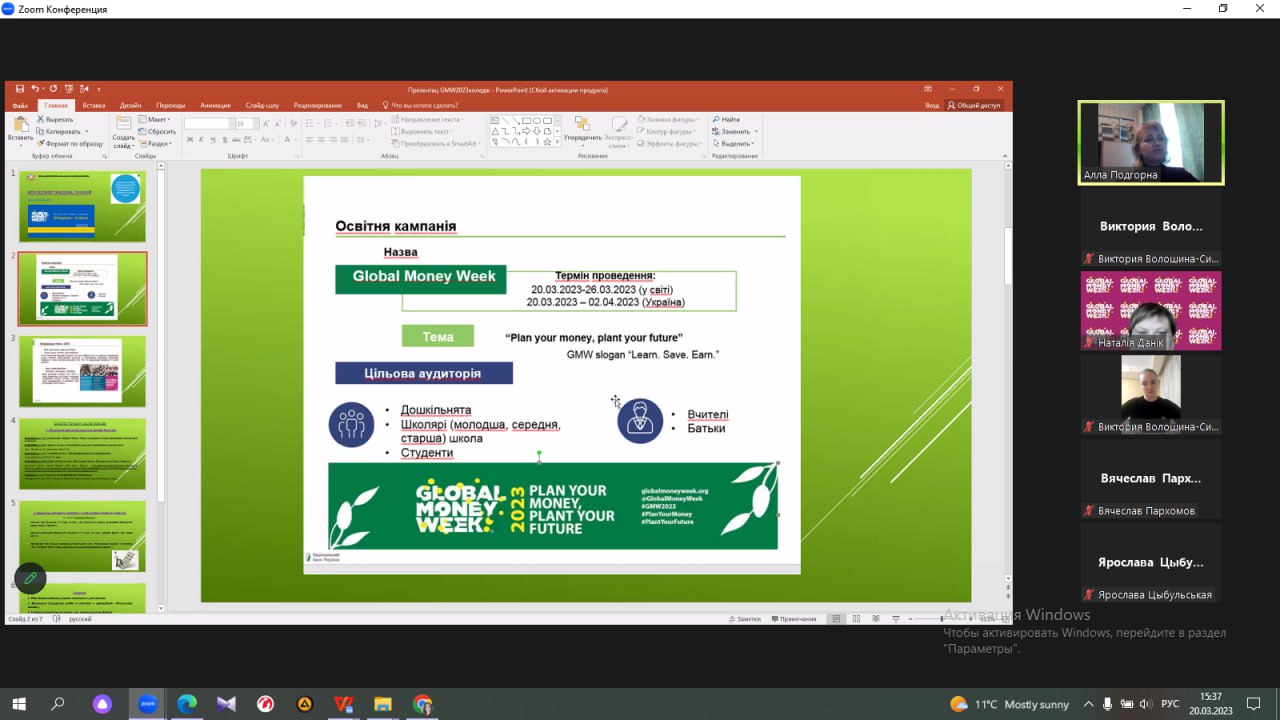Click the Paste (Вставить) clipboard icon
The height and width of the screenshot is (720, 1280).
20,128
